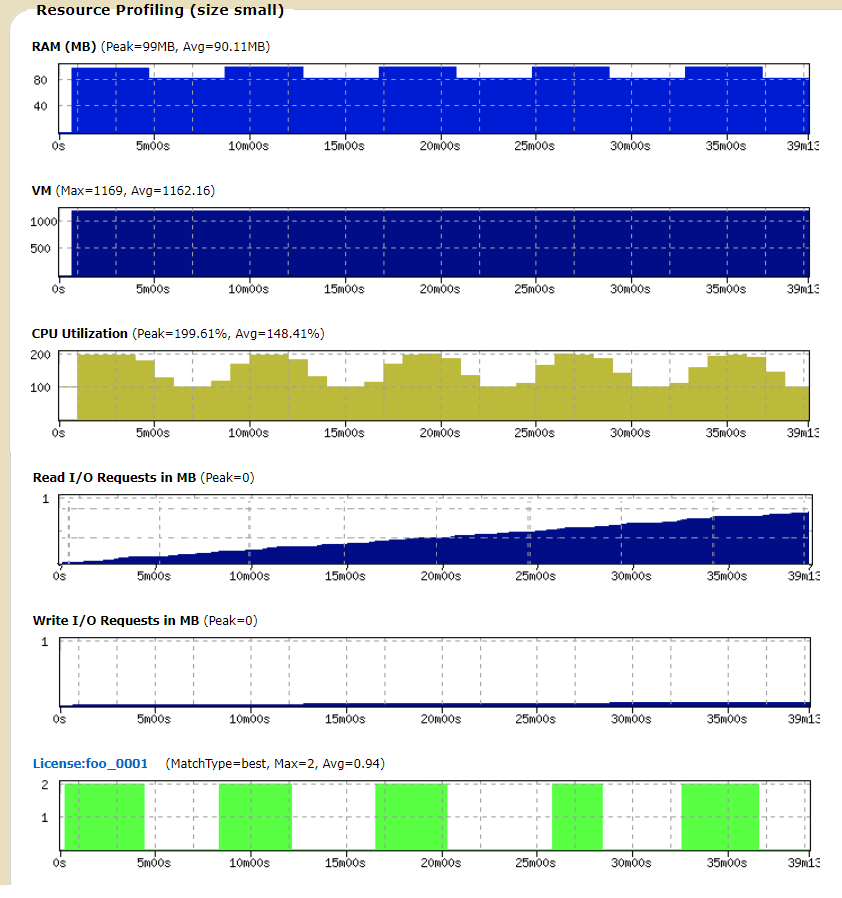Screen dimensions: 842x898
Task: Click the narrow fourth green License usage bar
Action: (x=577, y=816)
